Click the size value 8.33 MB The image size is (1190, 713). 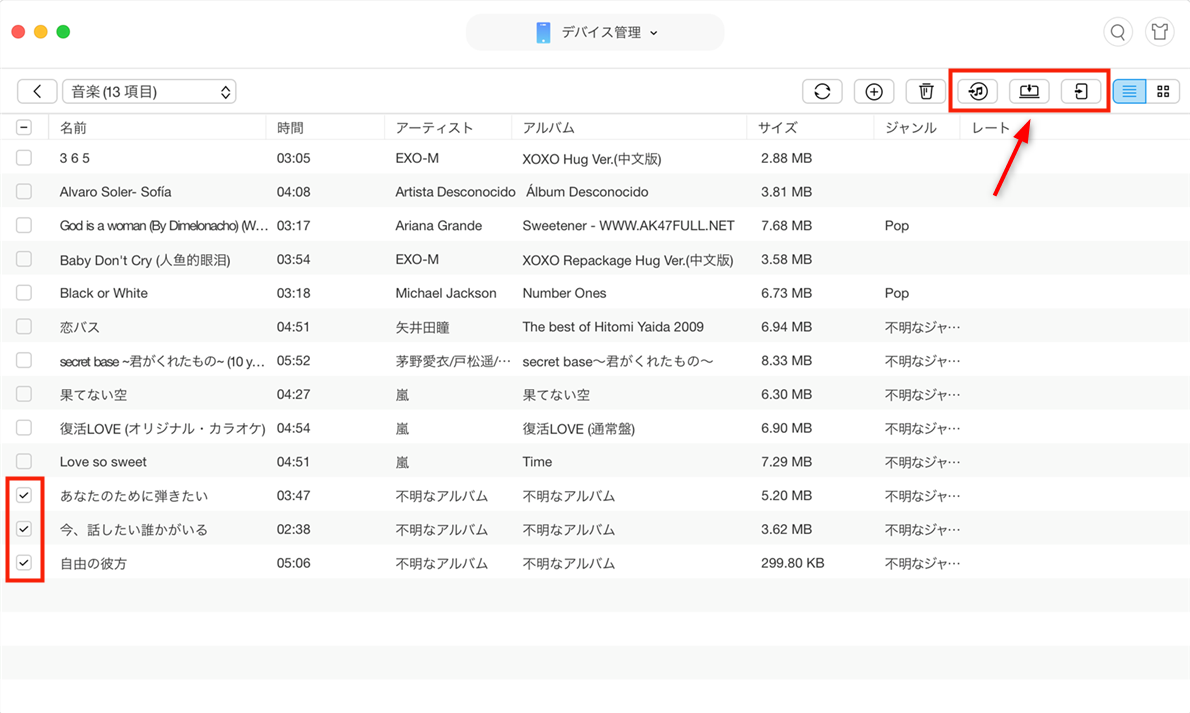[786, 361]
